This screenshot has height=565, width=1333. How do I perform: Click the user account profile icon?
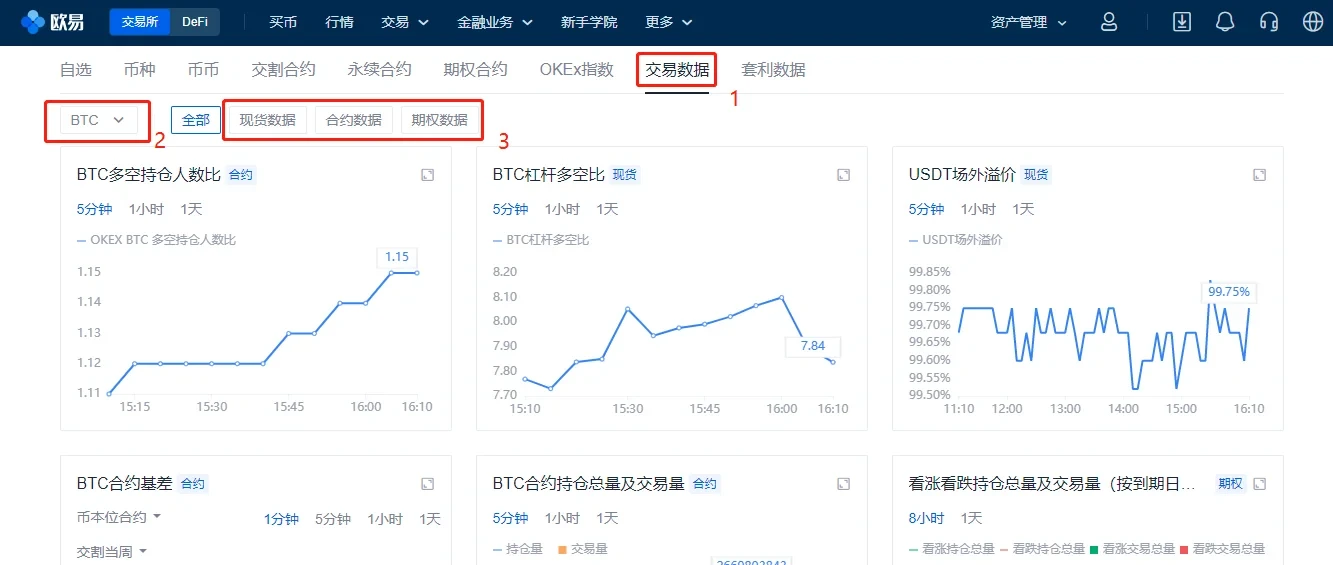click(1108, 22)
